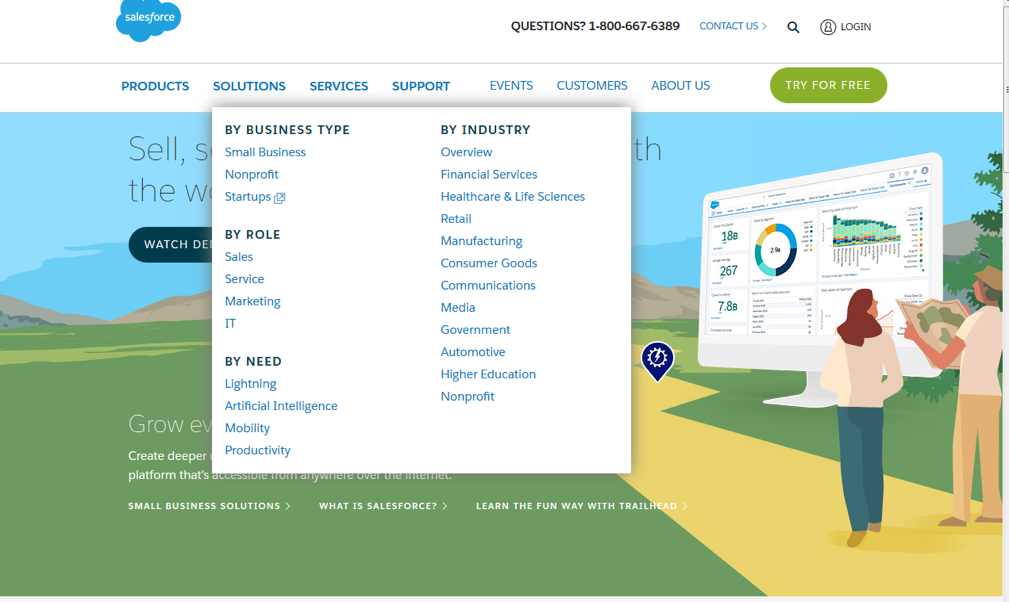Open the Retail industry link
This screenshot has height=602, width=1009.
tap(456, 219)
